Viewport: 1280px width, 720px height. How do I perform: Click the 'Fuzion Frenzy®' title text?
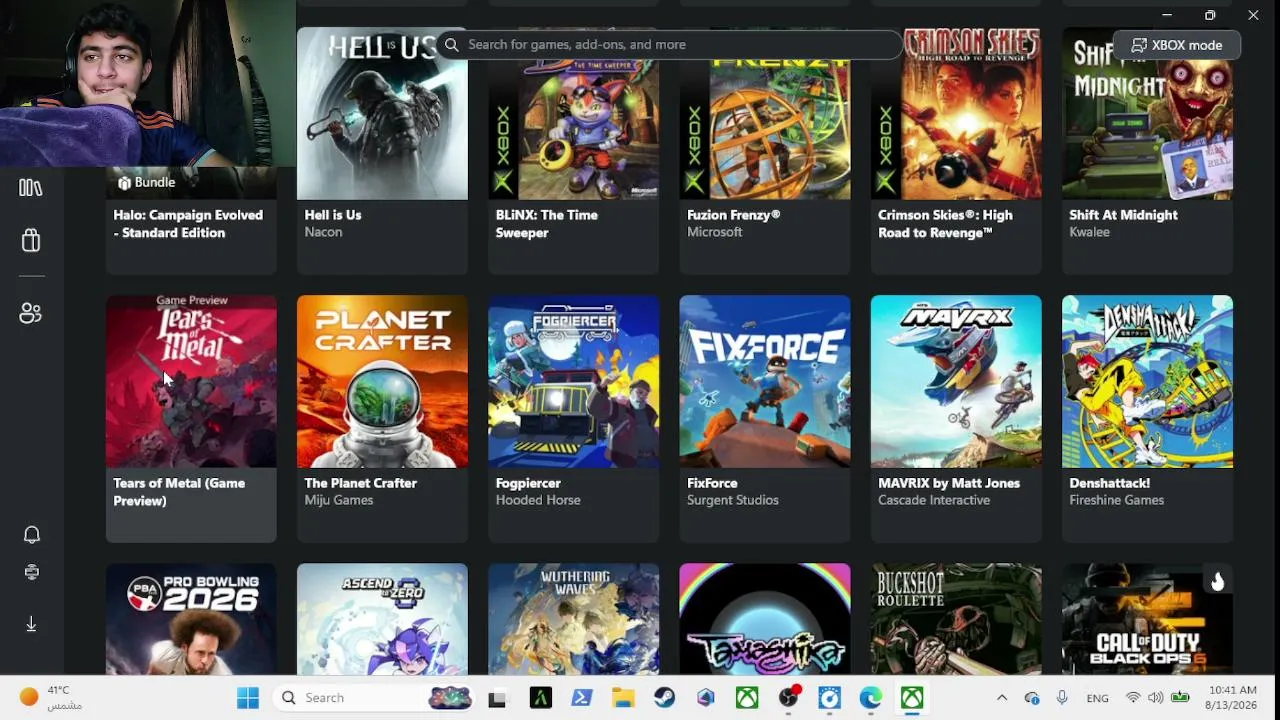coord(733,215)
